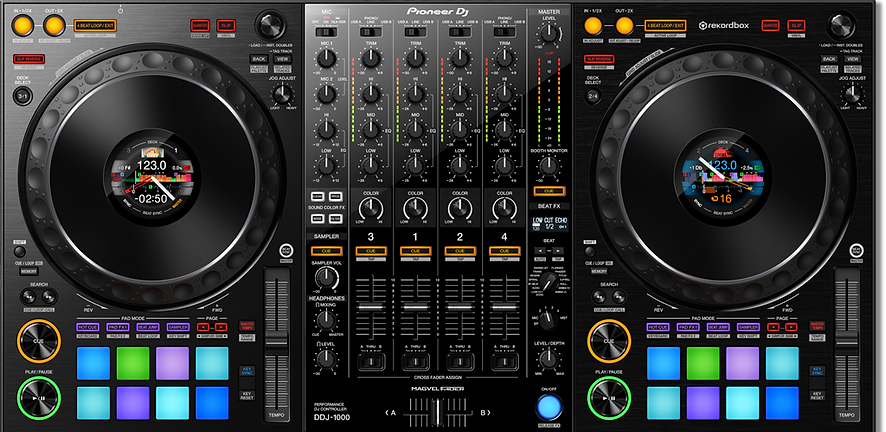
Task: Toggle headphone CUE for channel 2
Action: [460, 251]
